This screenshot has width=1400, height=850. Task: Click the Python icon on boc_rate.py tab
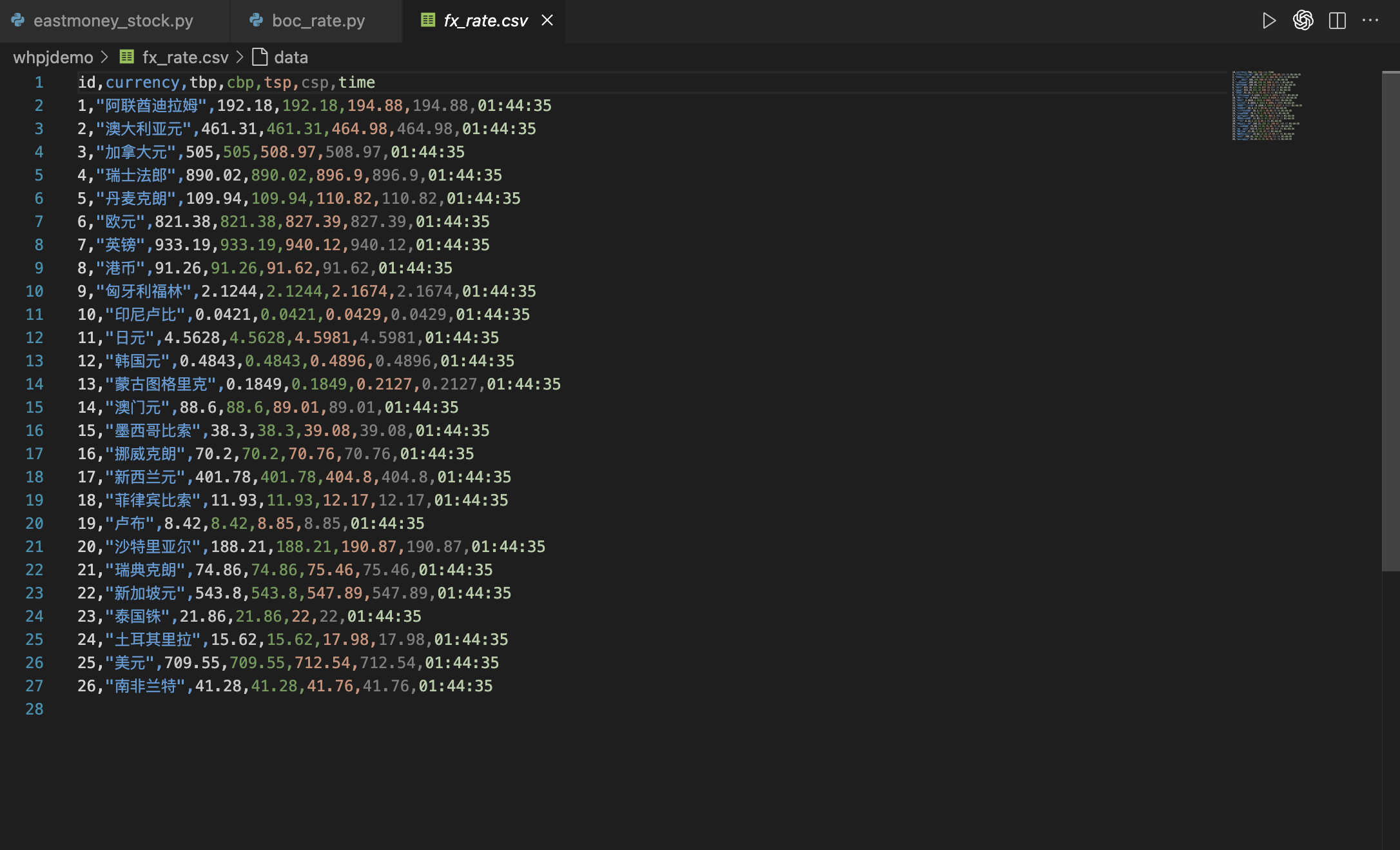tap(257, 21)
